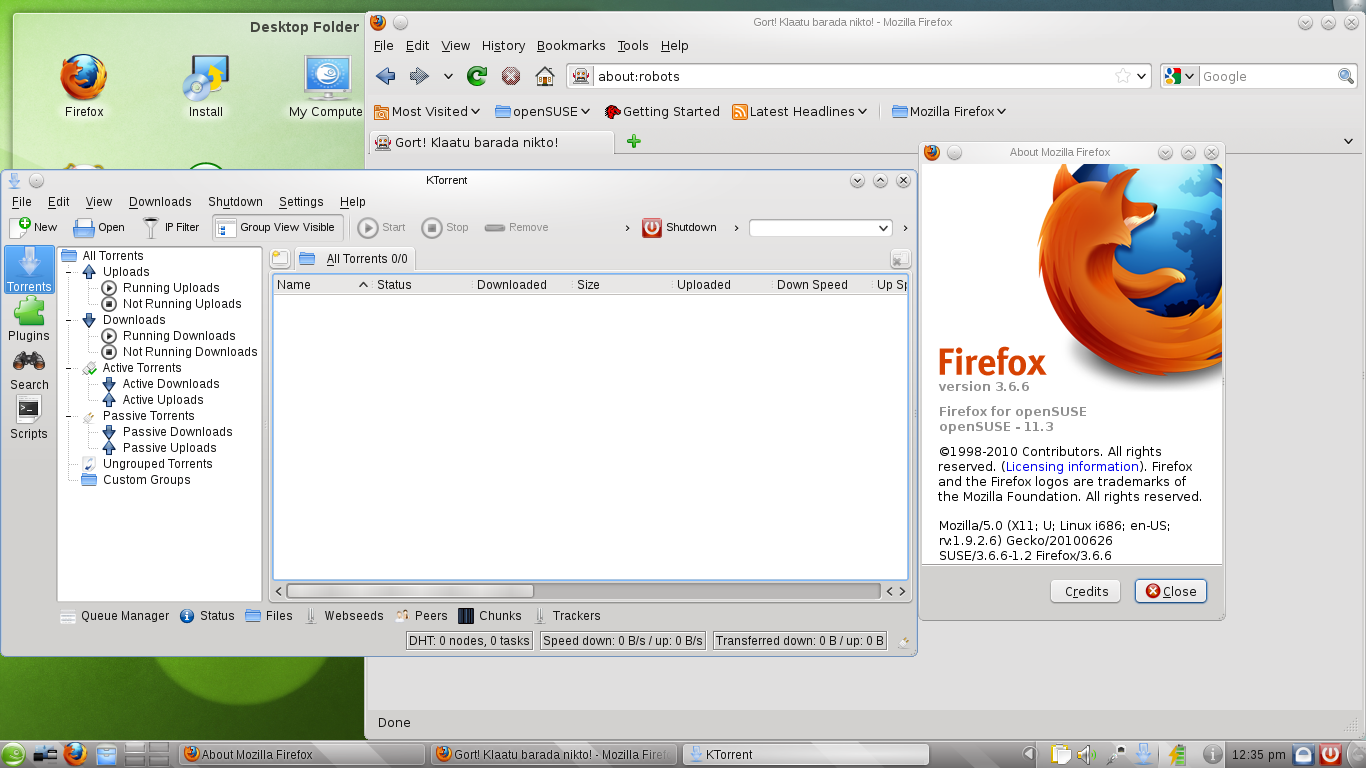1366x768 pixels.
Task: Open the Licensing information link
Action: [1072, 466]
